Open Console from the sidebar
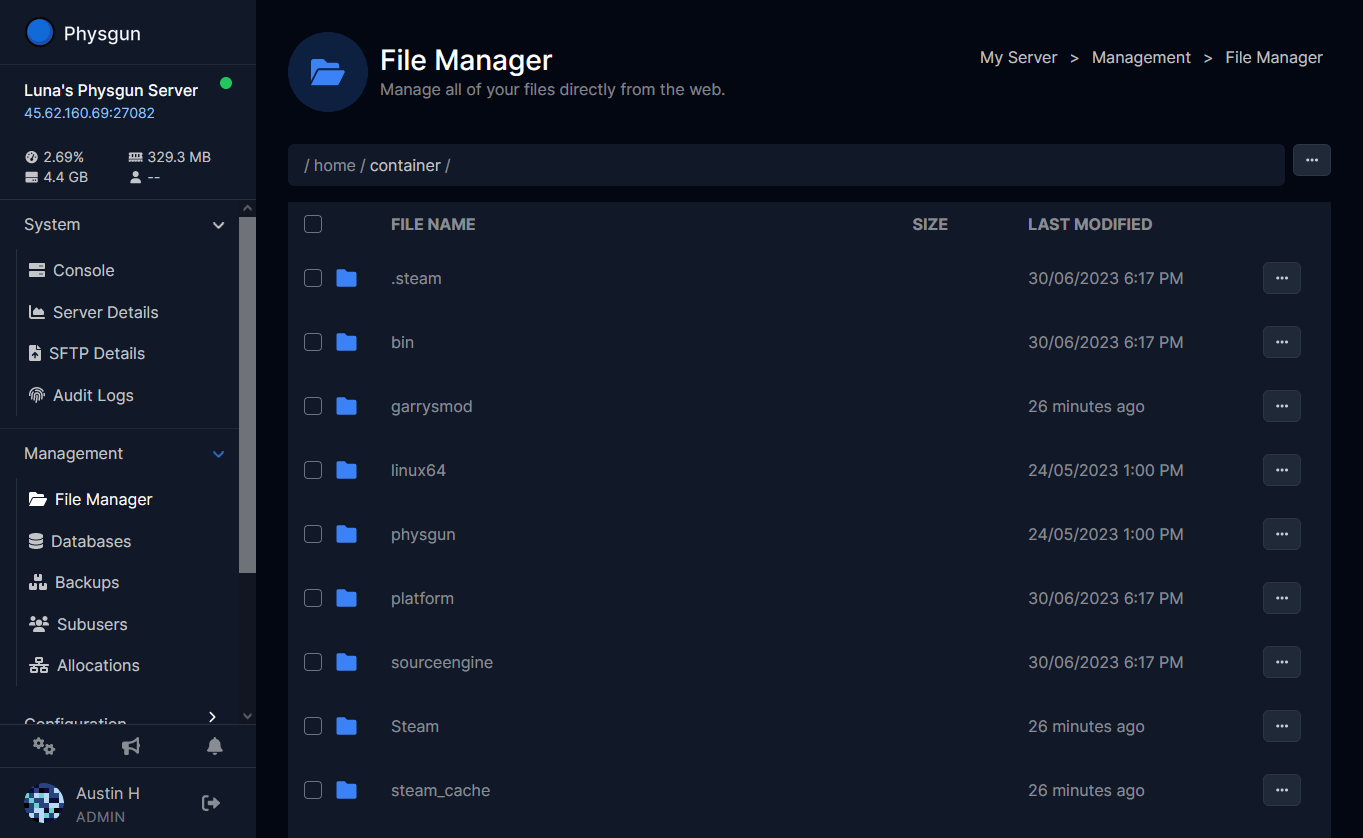 (83, 270)
